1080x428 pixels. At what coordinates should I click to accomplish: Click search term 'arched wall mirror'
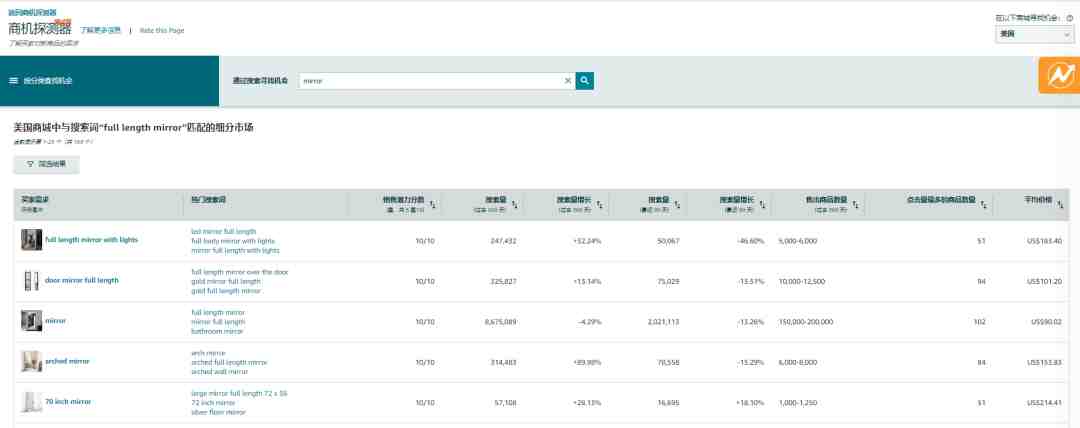[220, 372]
